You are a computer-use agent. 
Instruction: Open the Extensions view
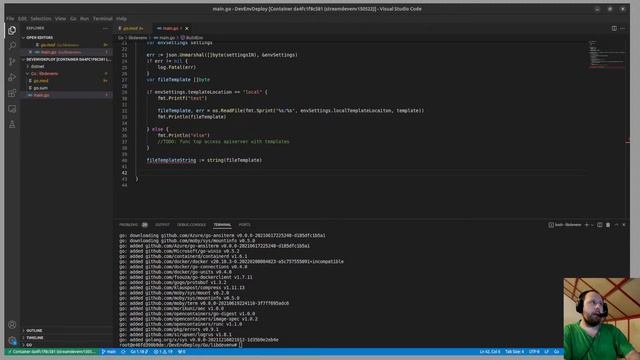12,93
